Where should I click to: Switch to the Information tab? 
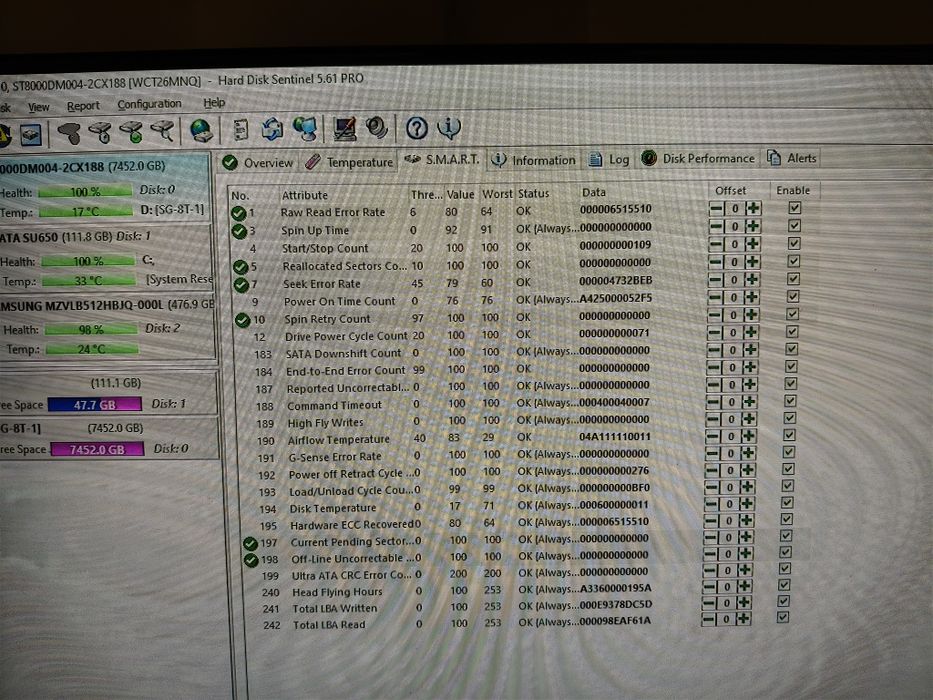click(533, 160)
